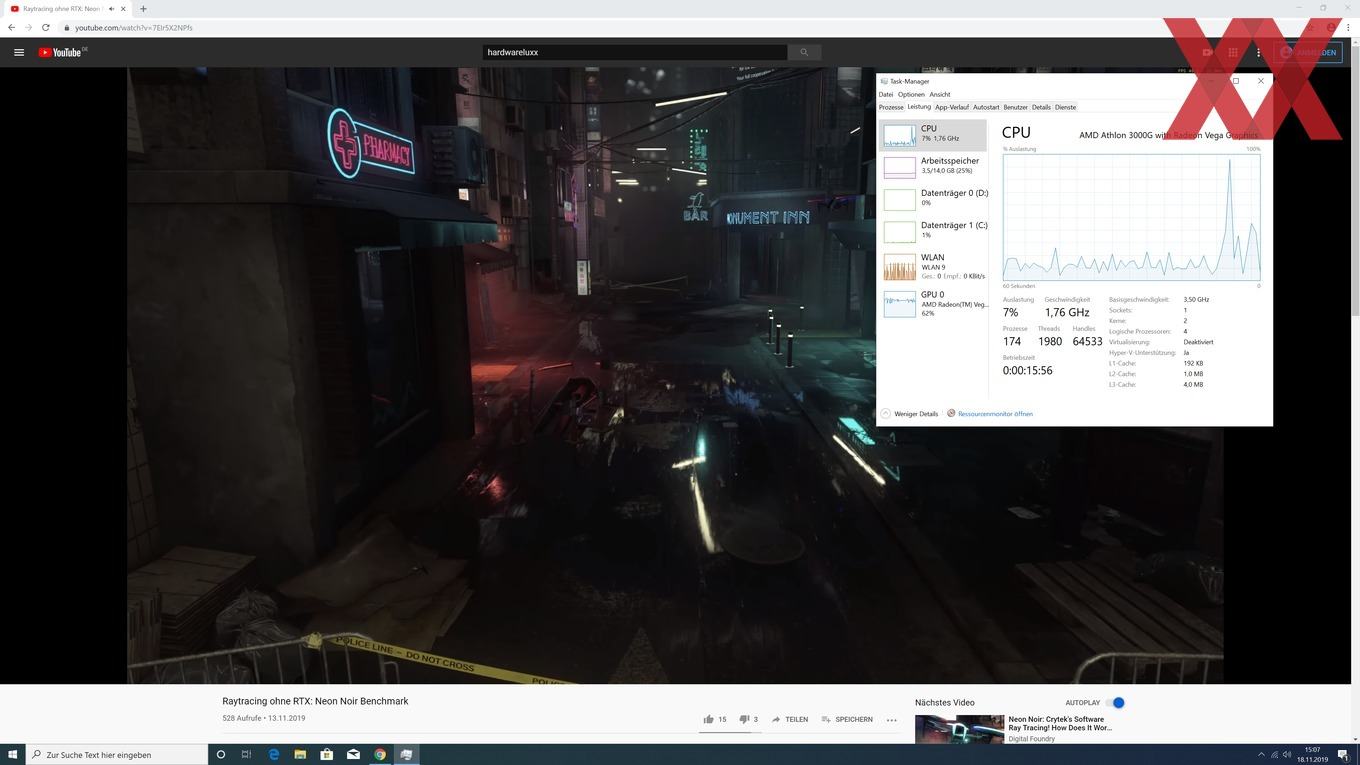Image resolution: width=1360 pixels, height=765 pixels.
Task: Click the TEILEN share button
Action: (x=790, y=719)
